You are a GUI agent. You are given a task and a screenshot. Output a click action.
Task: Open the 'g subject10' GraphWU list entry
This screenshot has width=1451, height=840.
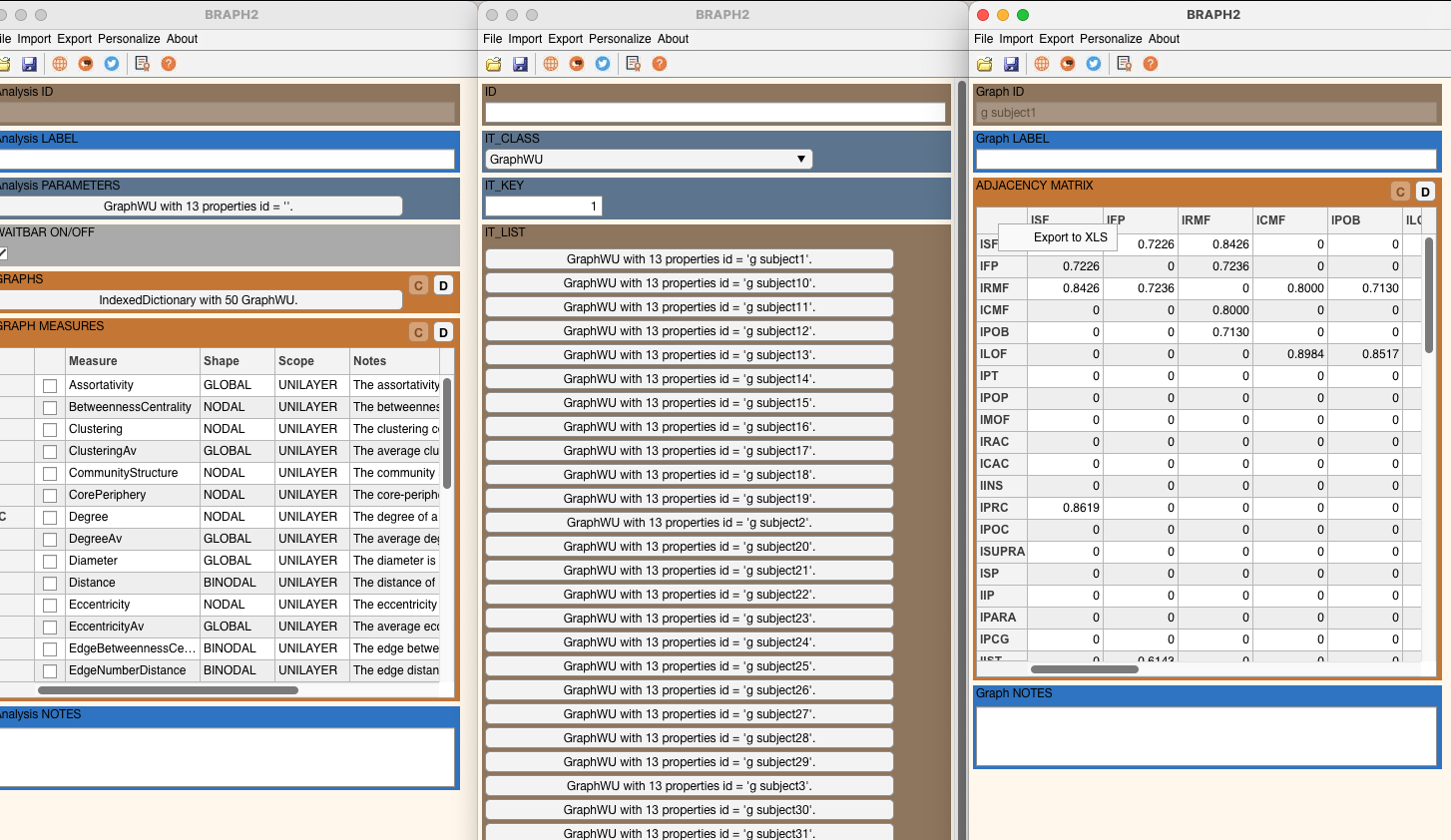click(x=689, y=283)
